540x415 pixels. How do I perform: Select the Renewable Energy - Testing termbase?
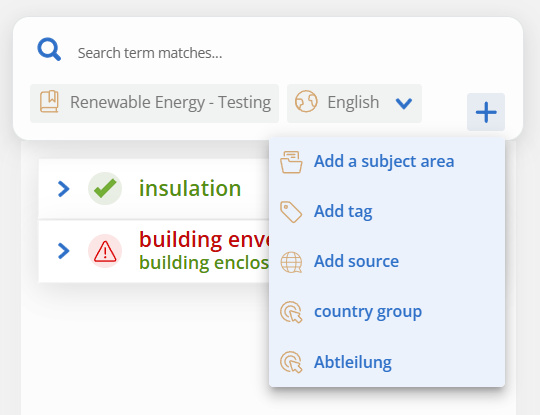(x=154, y=103)
